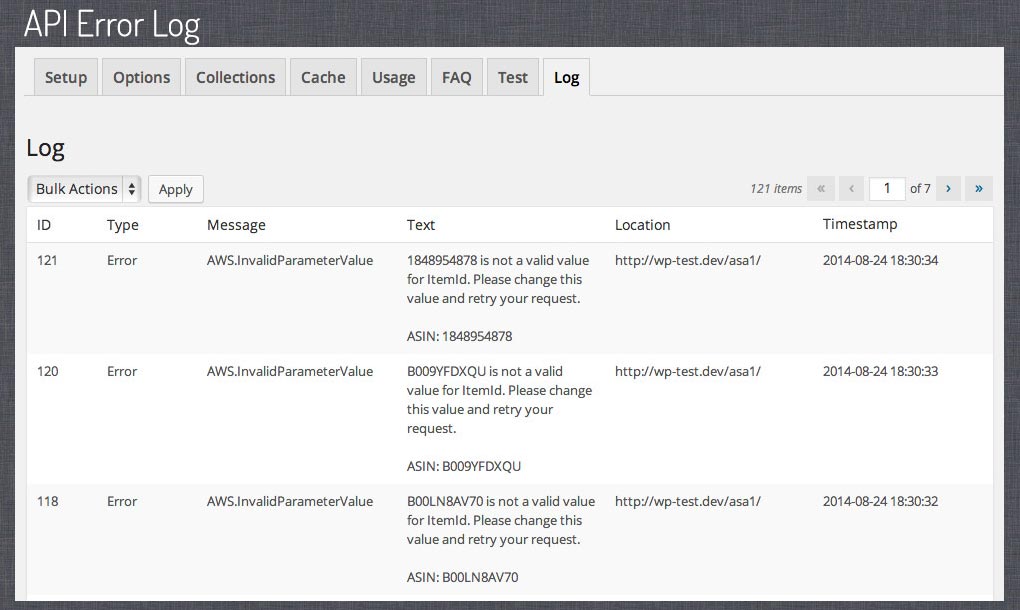
Task: Click the Location column header
Action: (642, 225)
